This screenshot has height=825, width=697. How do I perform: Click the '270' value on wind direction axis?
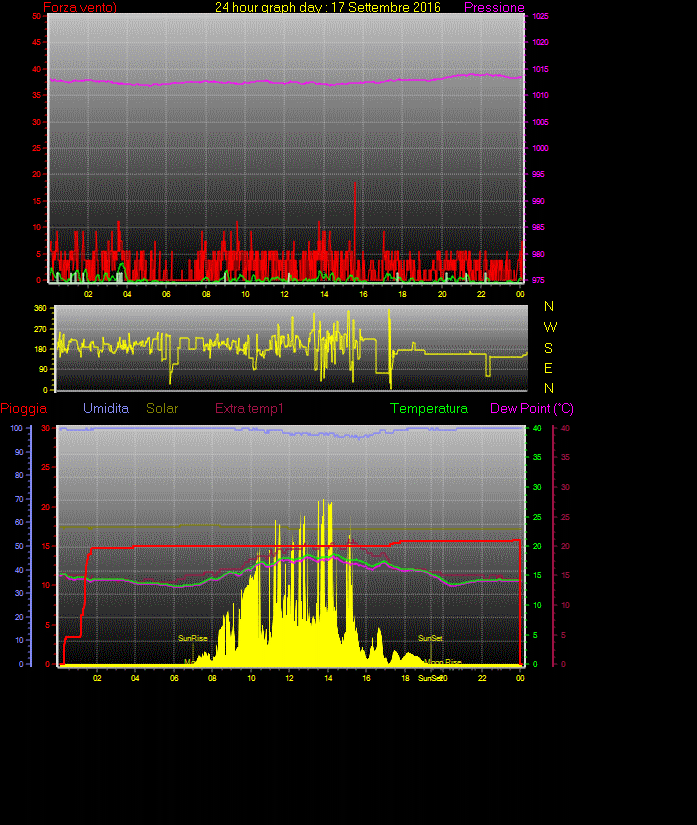point(40,329)
